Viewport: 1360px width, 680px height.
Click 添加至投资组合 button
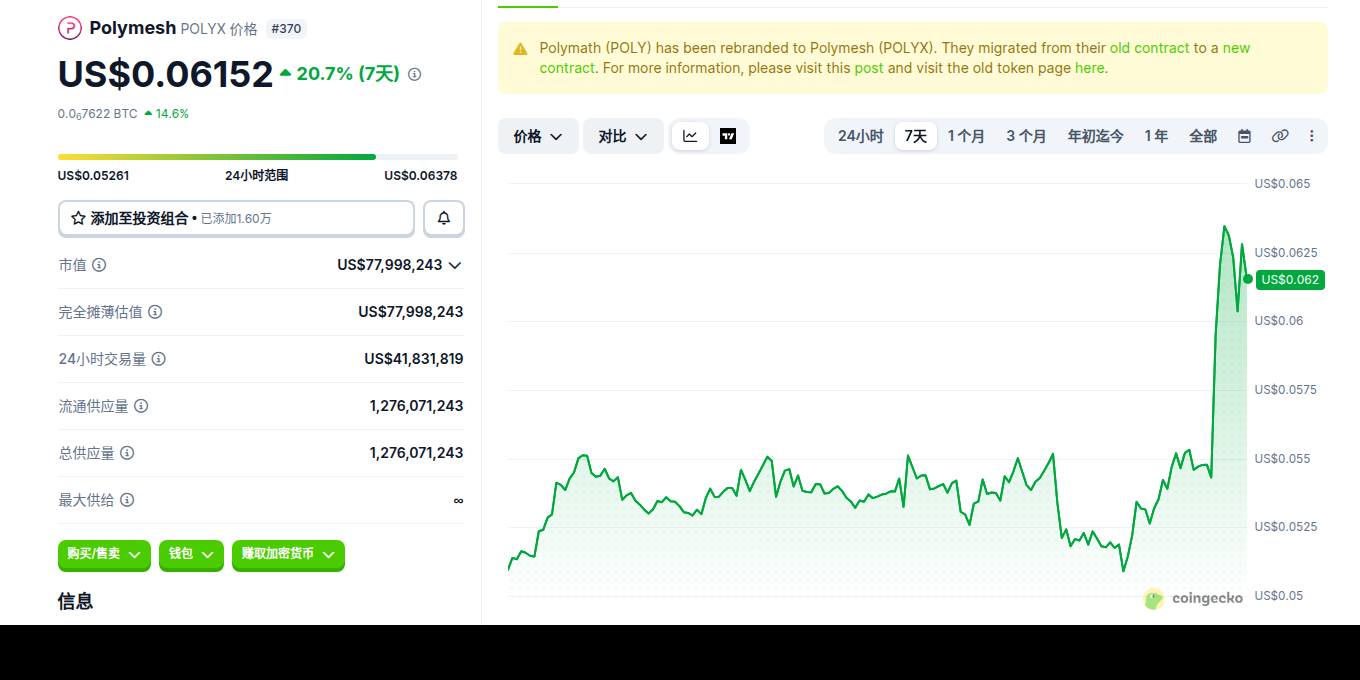236,218
